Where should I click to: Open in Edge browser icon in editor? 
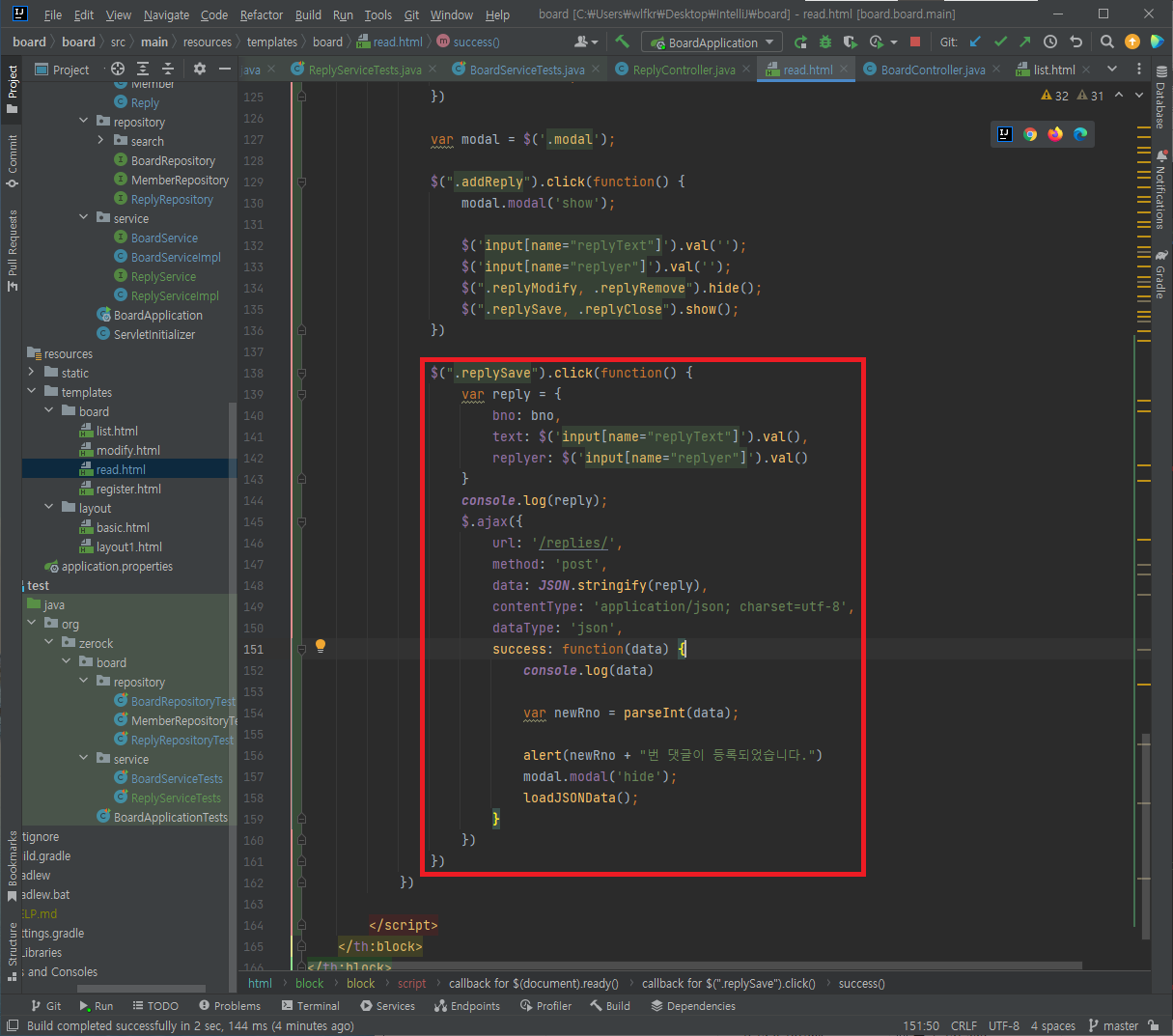(x=1080, y=134)
